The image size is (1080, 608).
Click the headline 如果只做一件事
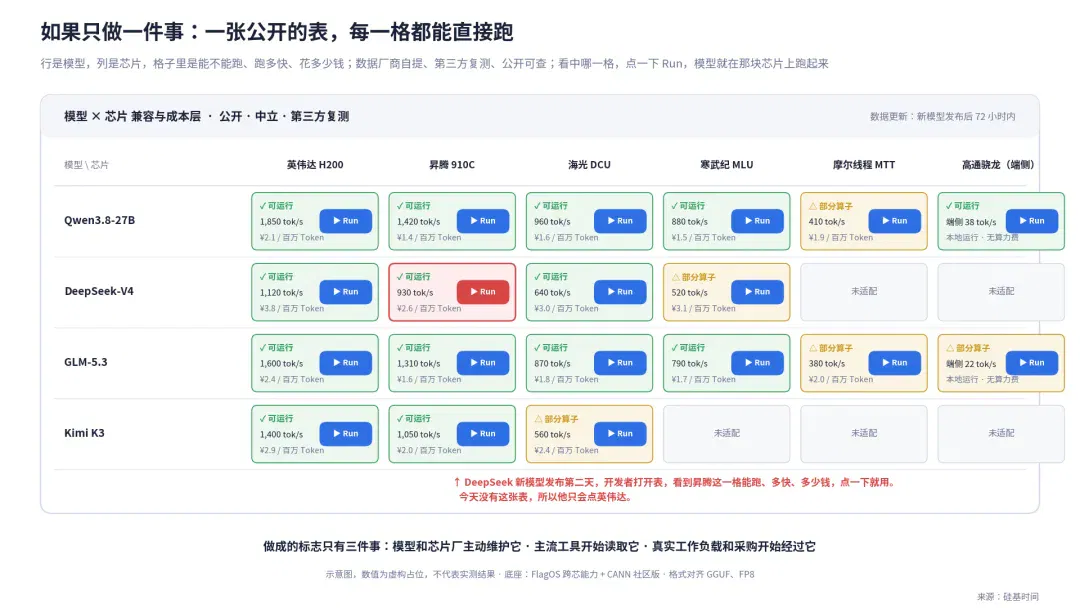click(277, 32)
